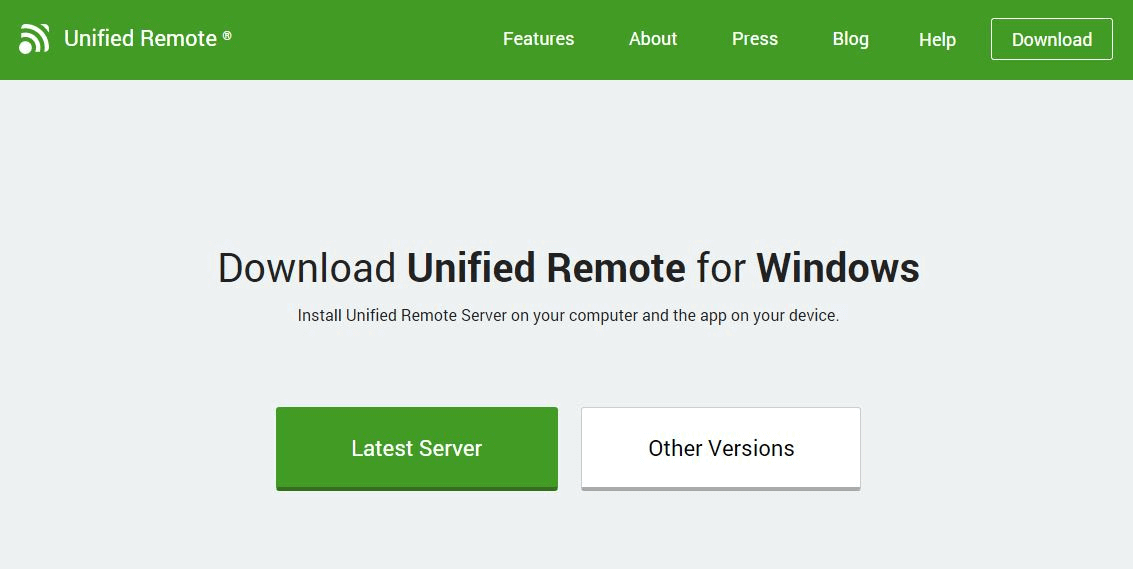Click the Download button in header
The width and height of the screenshot is (1133, 569).
pyautogui.click(x=1051, y=39)
